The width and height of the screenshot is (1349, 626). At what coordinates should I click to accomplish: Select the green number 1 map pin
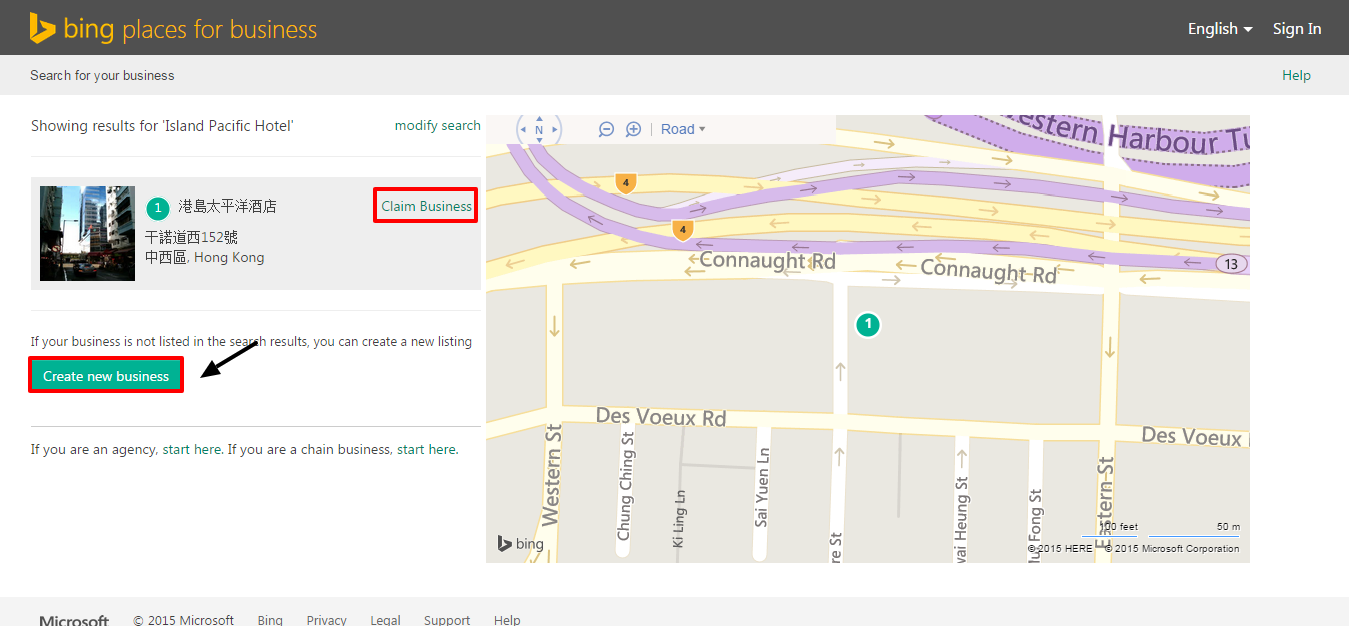coord(868,324)
